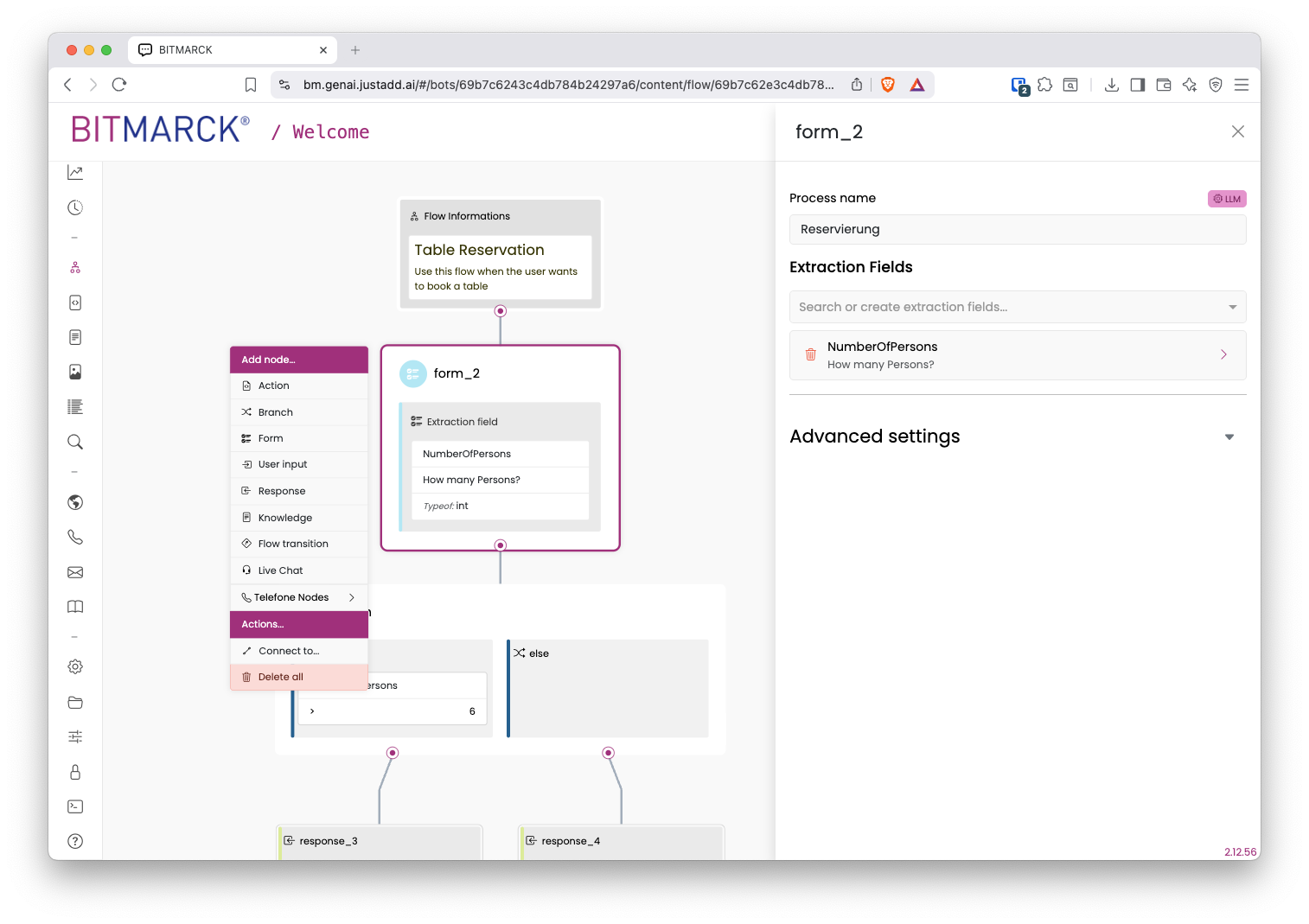Expand the NumberOfPersons field chevron
The height and width of the screenshot is (924, 1309).
[x=1223, y=354]
